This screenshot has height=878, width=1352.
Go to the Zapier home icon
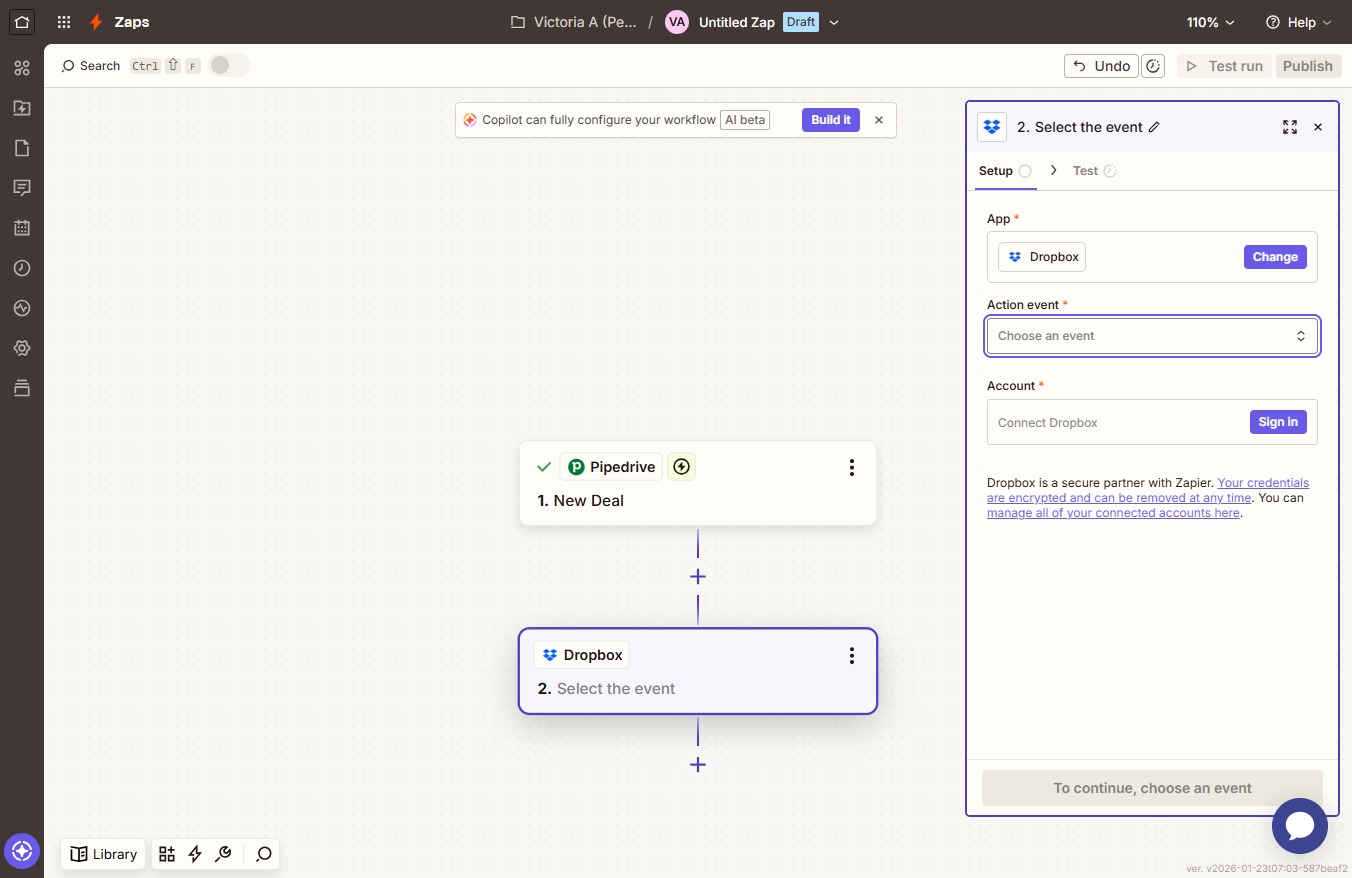click(x=22, y=21)
